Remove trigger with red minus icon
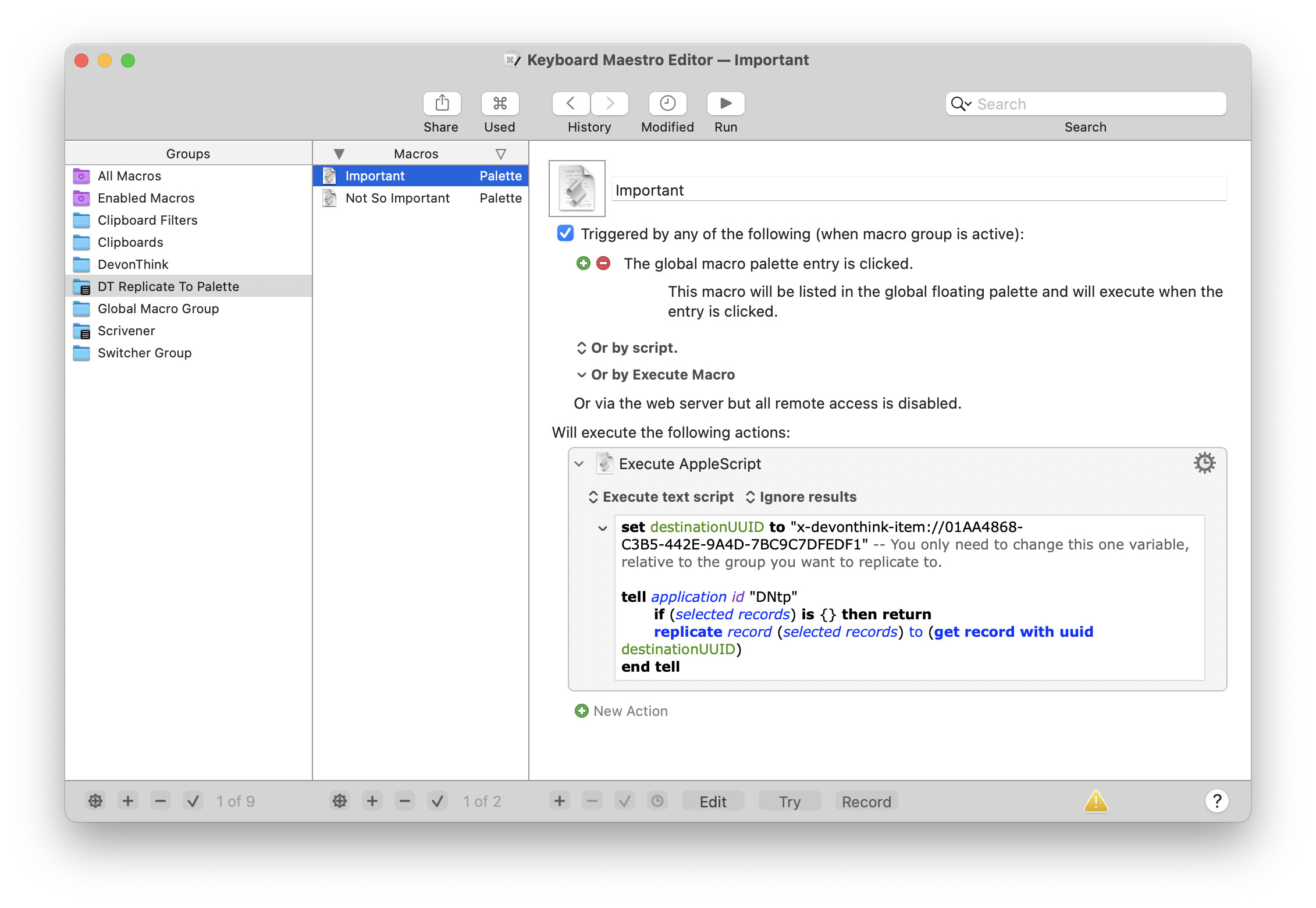This screenshot has height=908, width=1316. click(x=603, y=264)
